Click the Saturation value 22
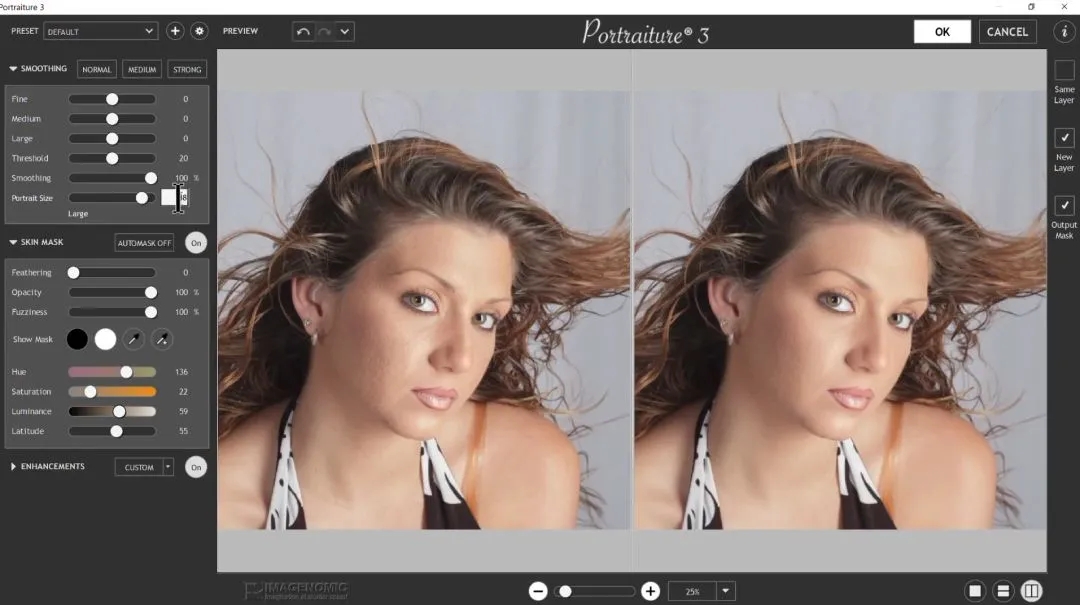 click(x=183, y=392)
